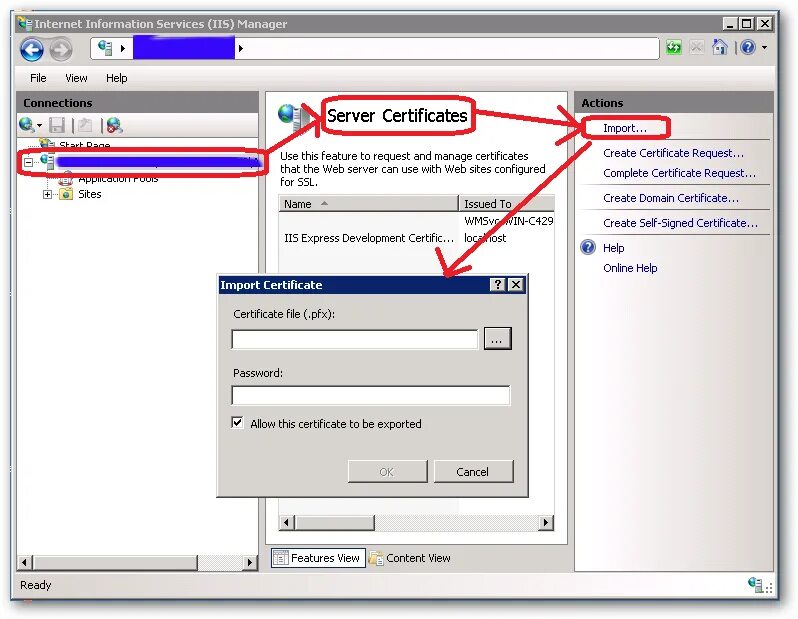Screen dimensions: 798x619
Task: Click Complete Certificate Request... action
Action: pyautogui.click(x=679, y=173)
